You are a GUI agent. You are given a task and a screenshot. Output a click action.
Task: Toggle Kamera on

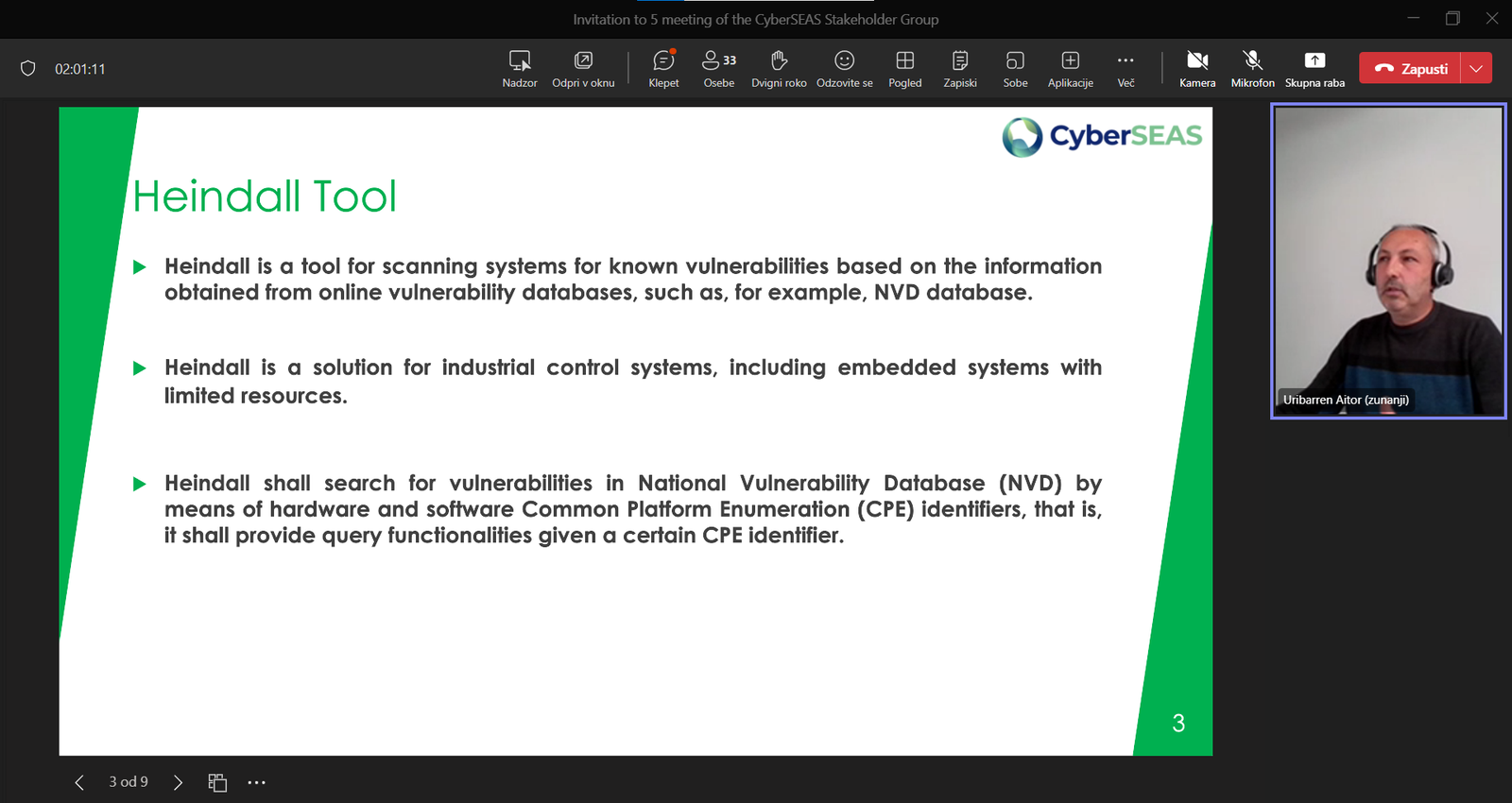(1197, 68)
